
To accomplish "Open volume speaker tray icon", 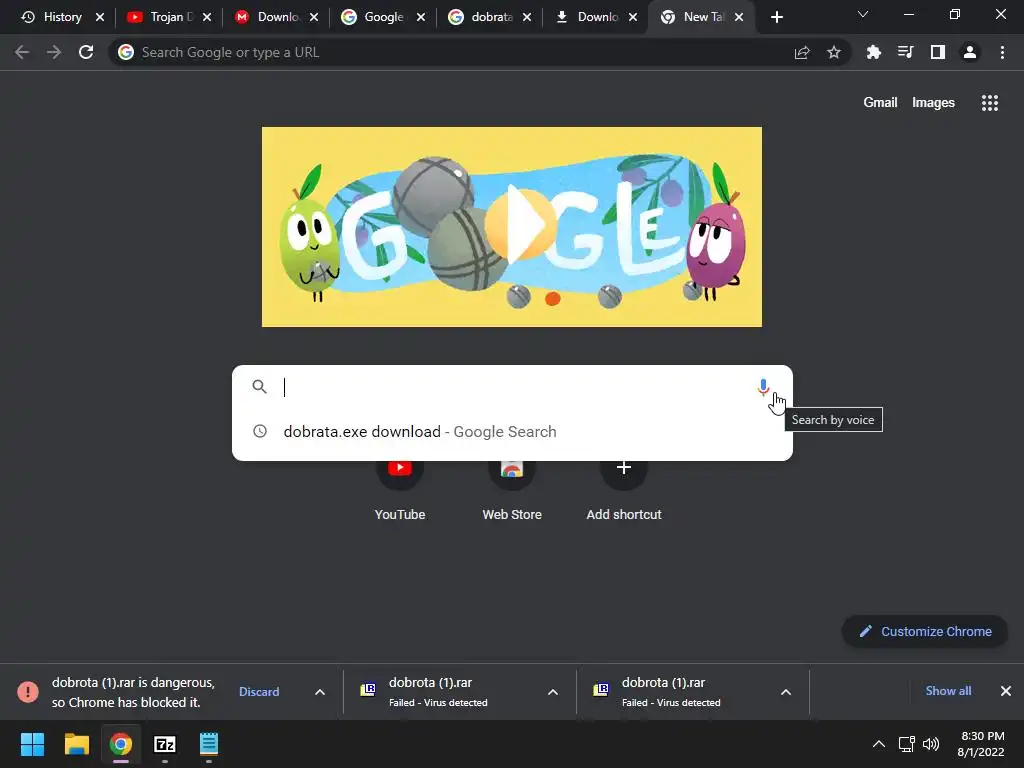I will 931,744.
